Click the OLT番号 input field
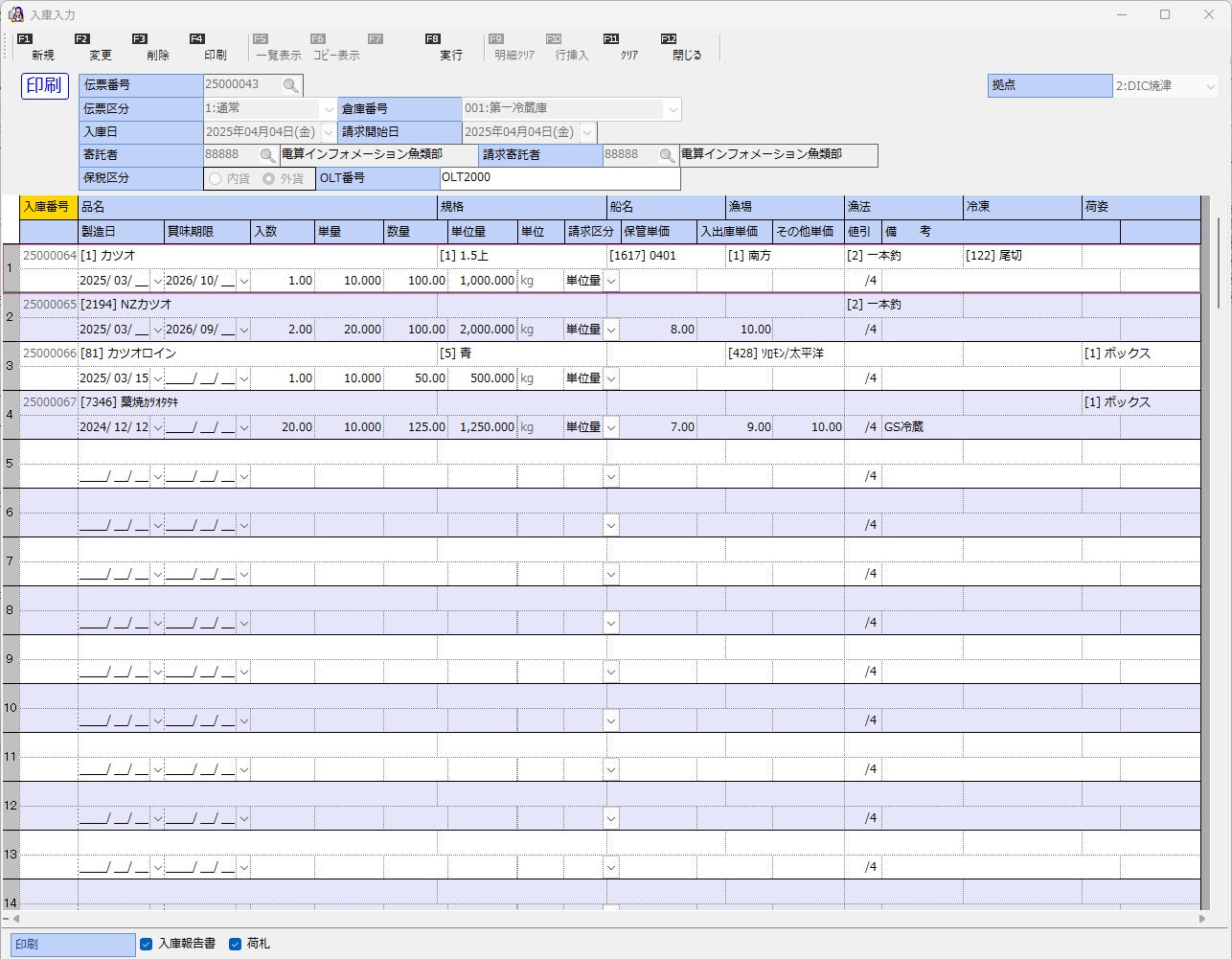Screen dimensions: 1232x959 (560, 178)
